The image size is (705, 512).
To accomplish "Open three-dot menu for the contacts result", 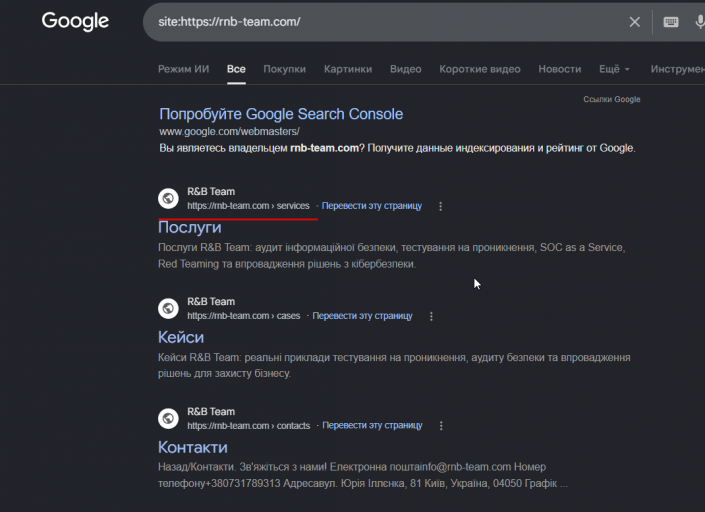I will point(441,426).
